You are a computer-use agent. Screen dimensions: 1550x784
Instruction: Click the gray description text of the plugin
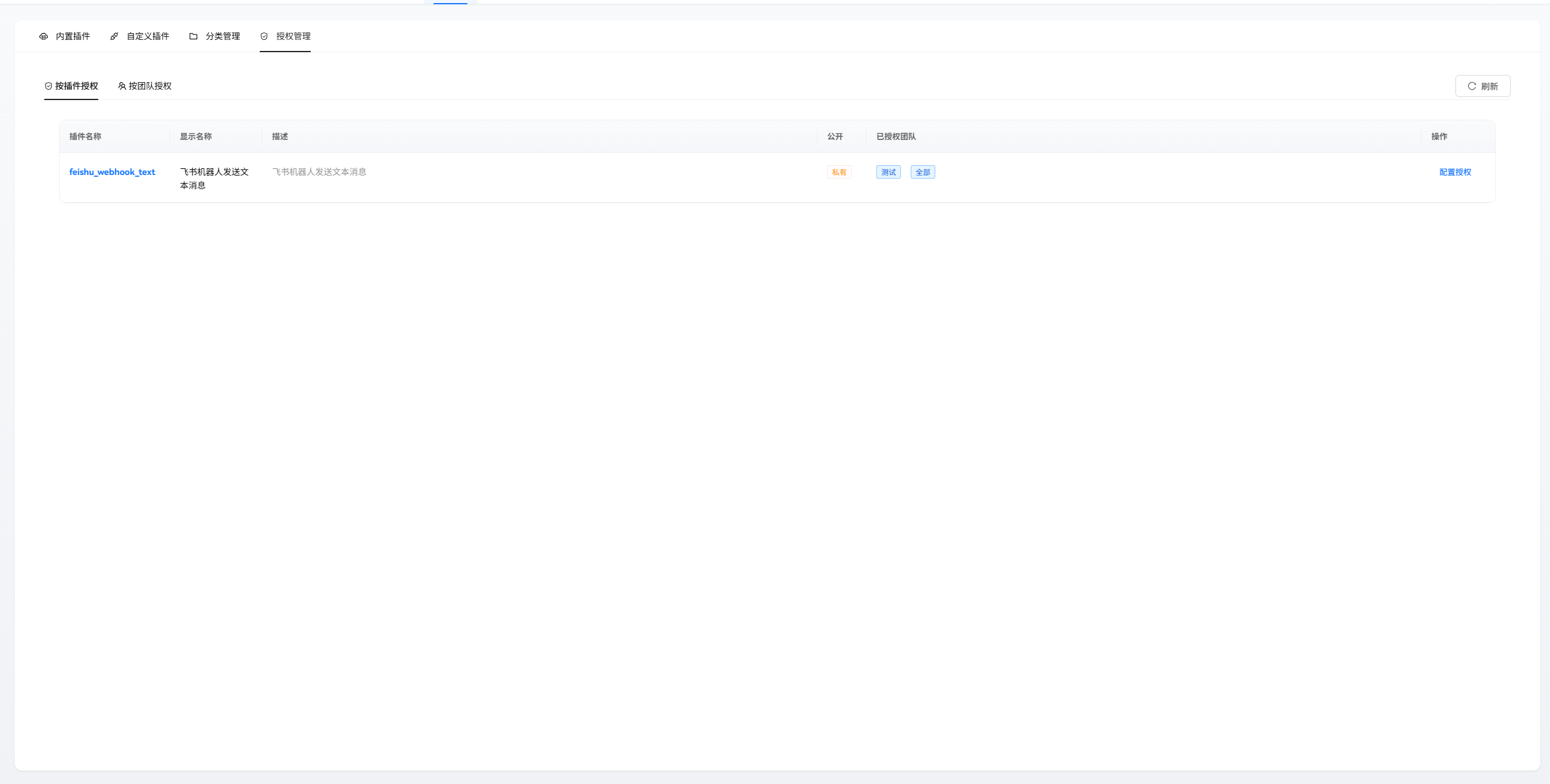coord(319,172)
